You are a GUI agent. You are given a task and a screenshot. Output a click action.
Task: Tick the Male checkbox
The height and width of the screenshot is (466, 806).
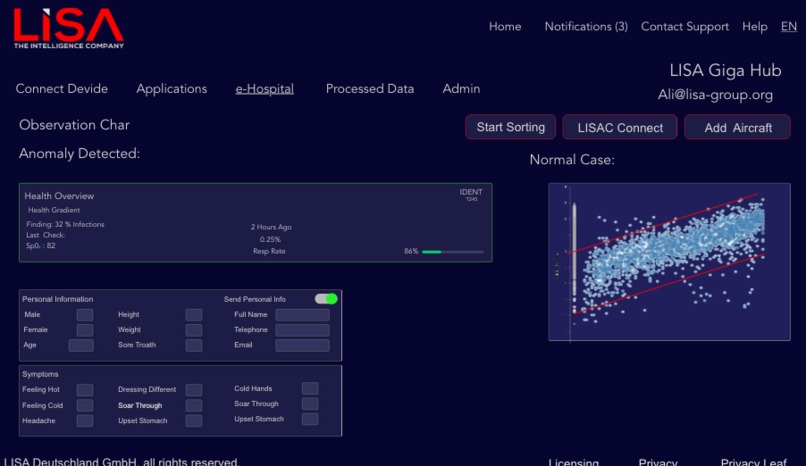click(85, 314)
